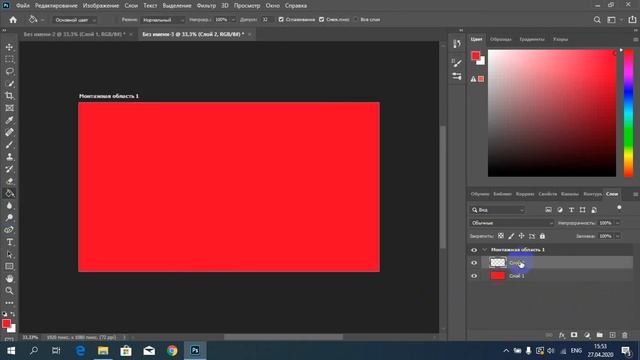Open the Редактирование menu

click(56, 6)
